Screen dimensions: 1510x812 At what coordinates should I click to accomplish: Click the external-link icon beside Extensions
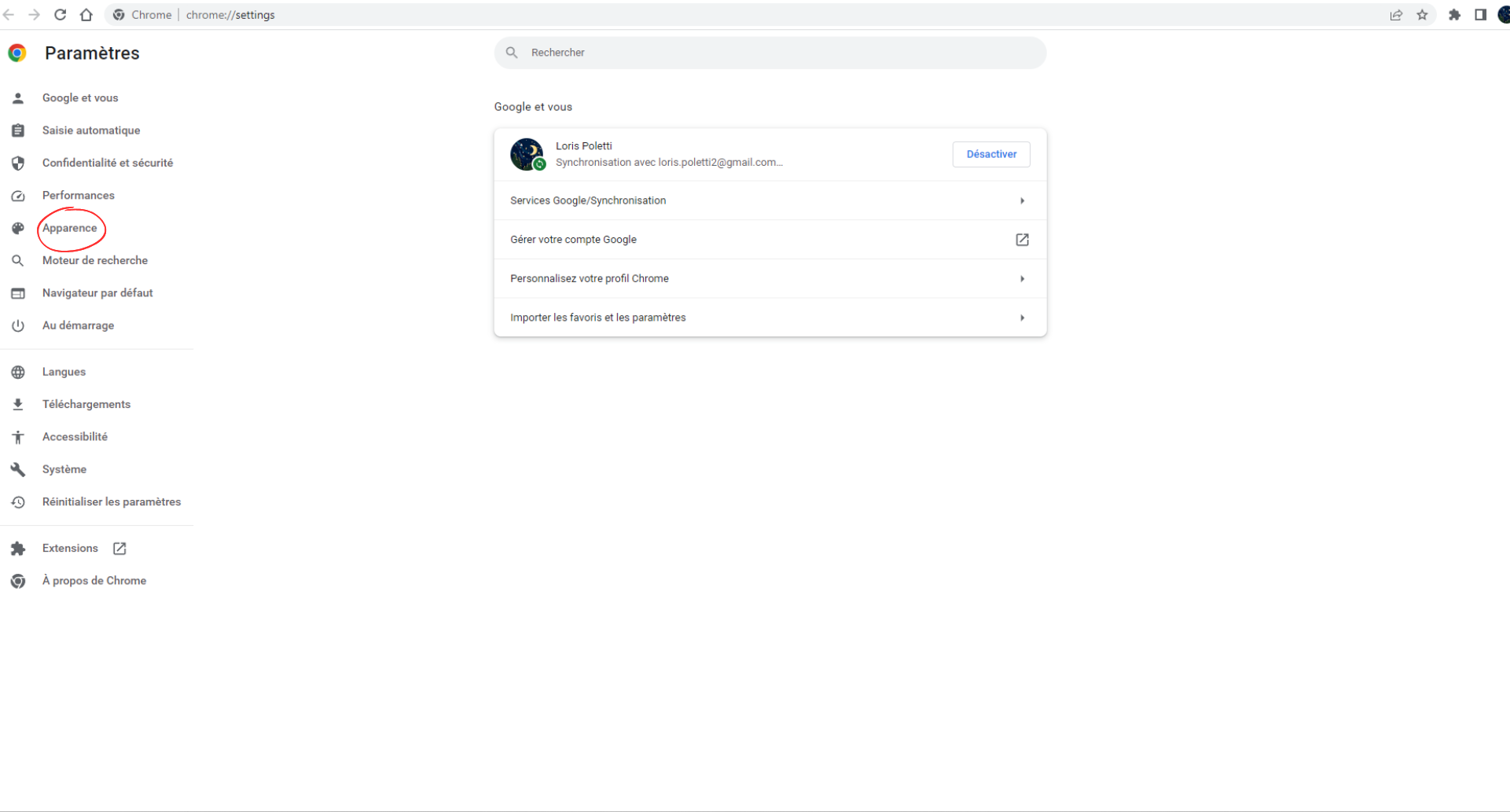pos(119,549)
